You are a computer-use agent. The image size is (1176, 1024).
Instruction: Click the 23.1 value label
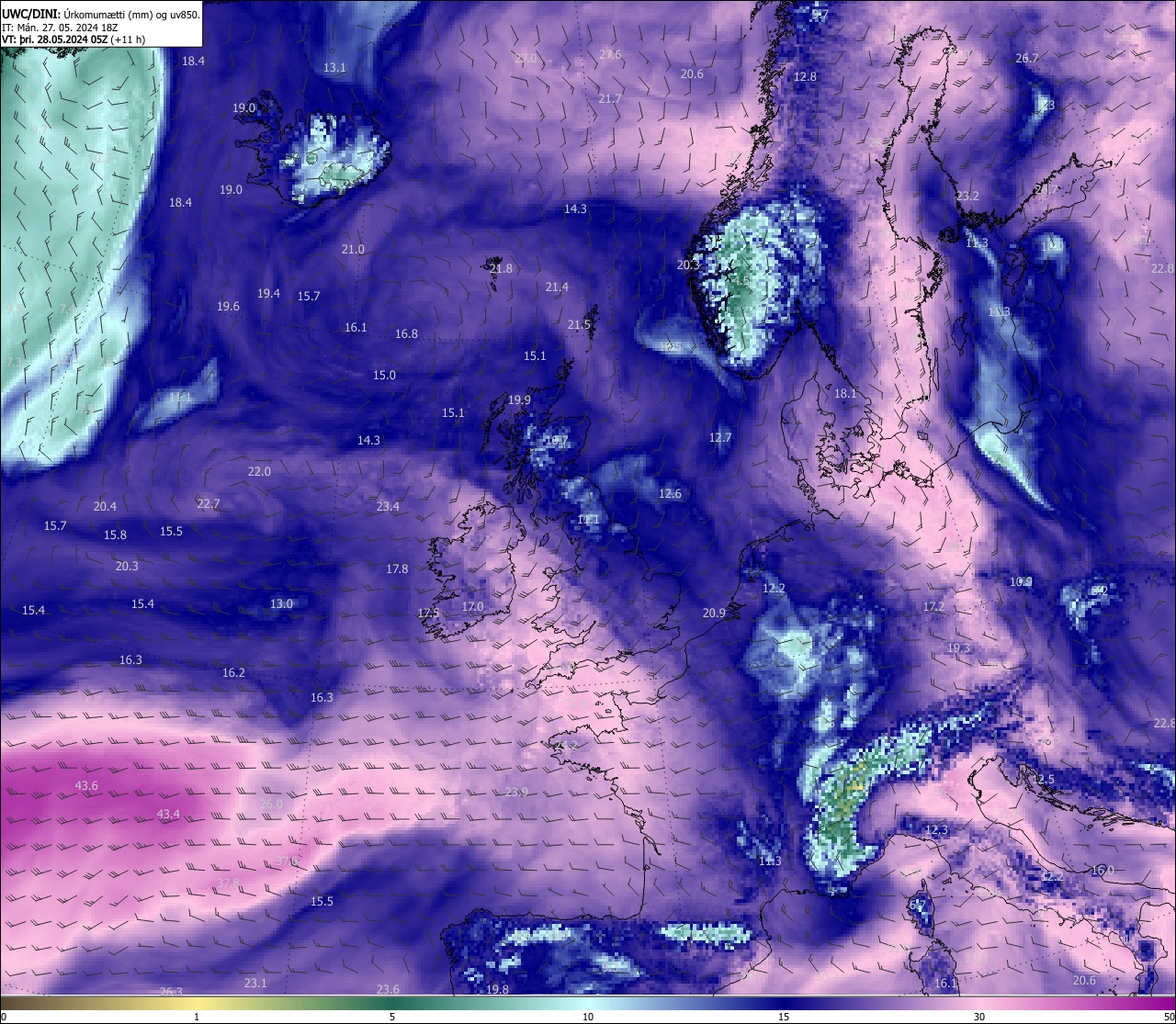pos(255,984)
